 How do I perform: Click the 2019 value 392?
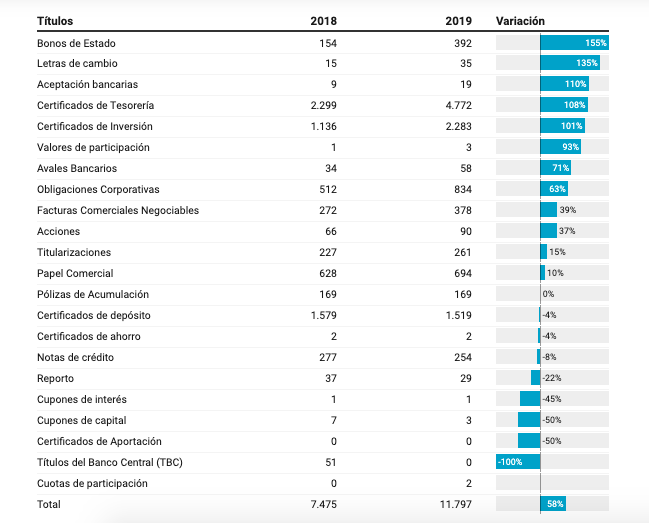click(x=463, y=43)
